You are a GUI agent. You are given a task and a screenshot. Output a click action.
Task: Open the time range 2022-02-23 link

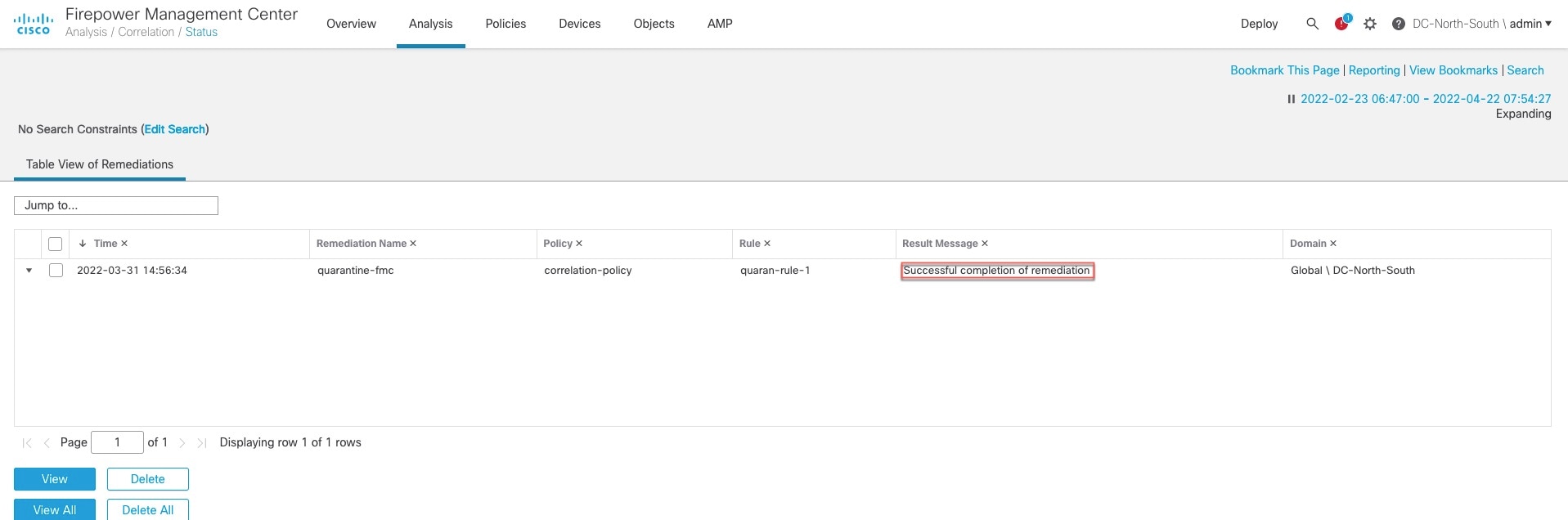[x=1426, y=99]
